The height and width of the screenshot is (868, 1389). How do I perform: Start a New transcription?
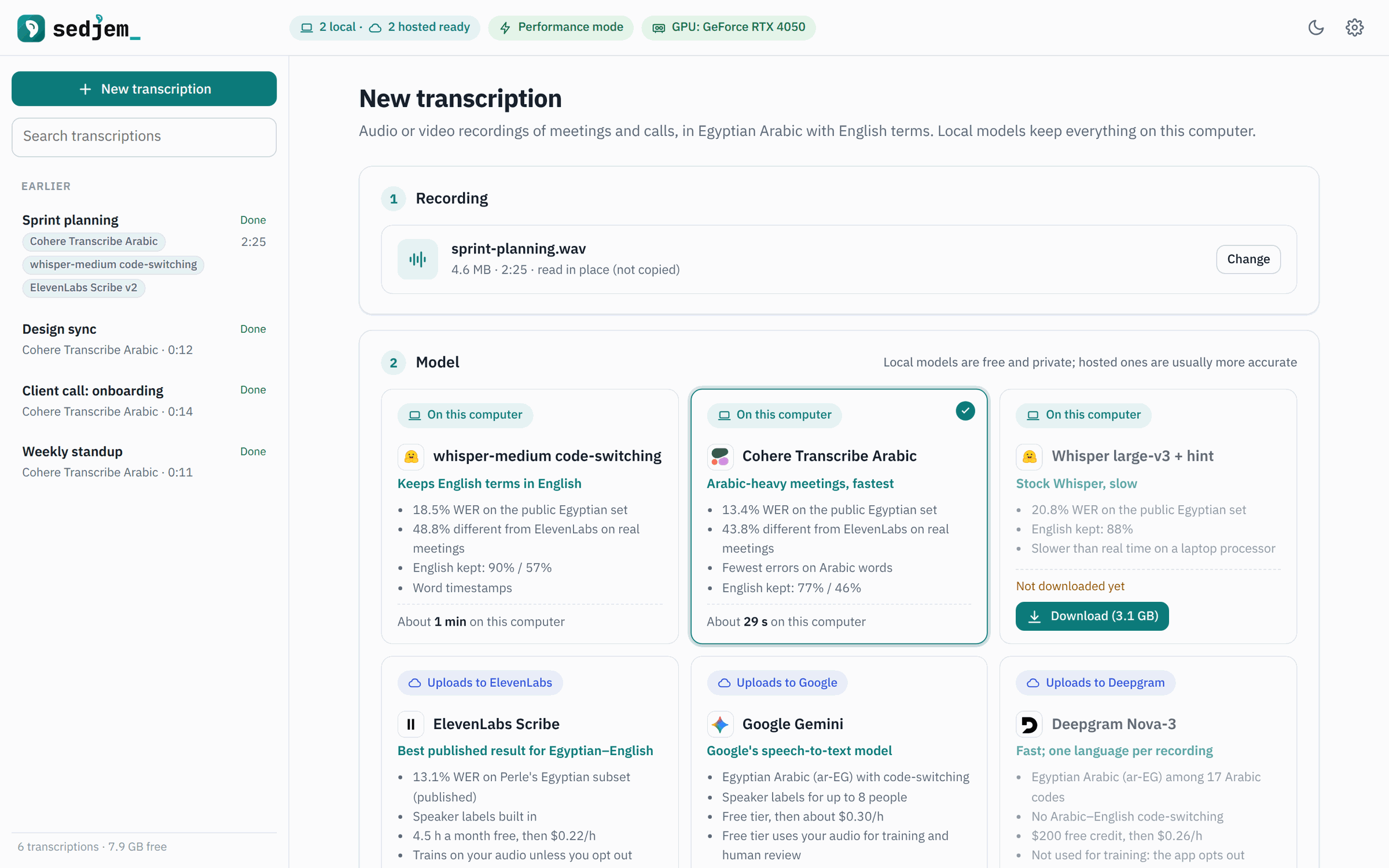tap(144, 89)
